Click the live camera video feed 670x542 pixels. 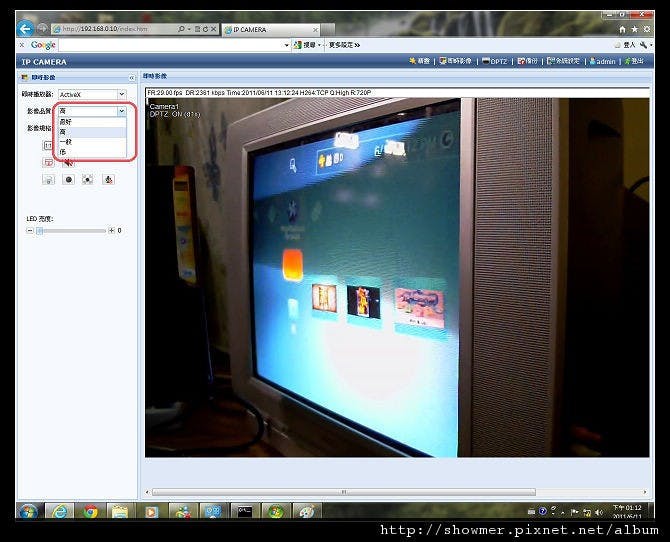click(397, 277)
